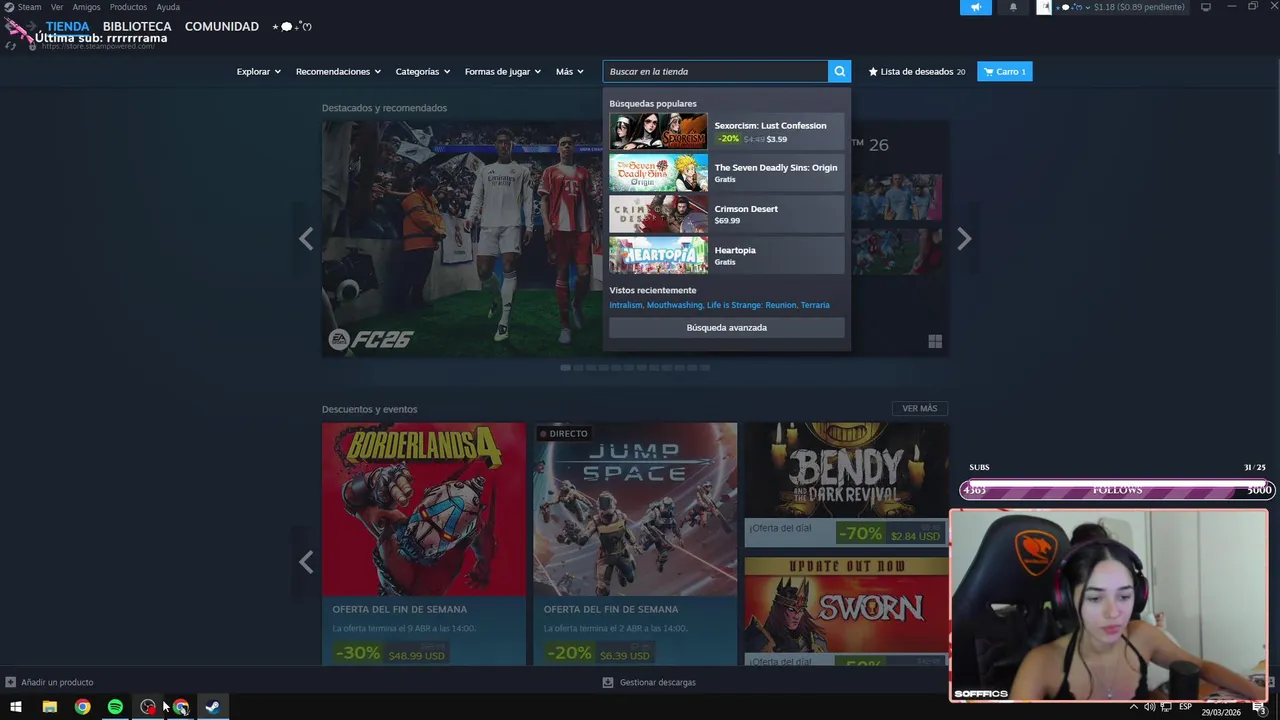Switch to Steam taskbar icon

pos(213,707)
